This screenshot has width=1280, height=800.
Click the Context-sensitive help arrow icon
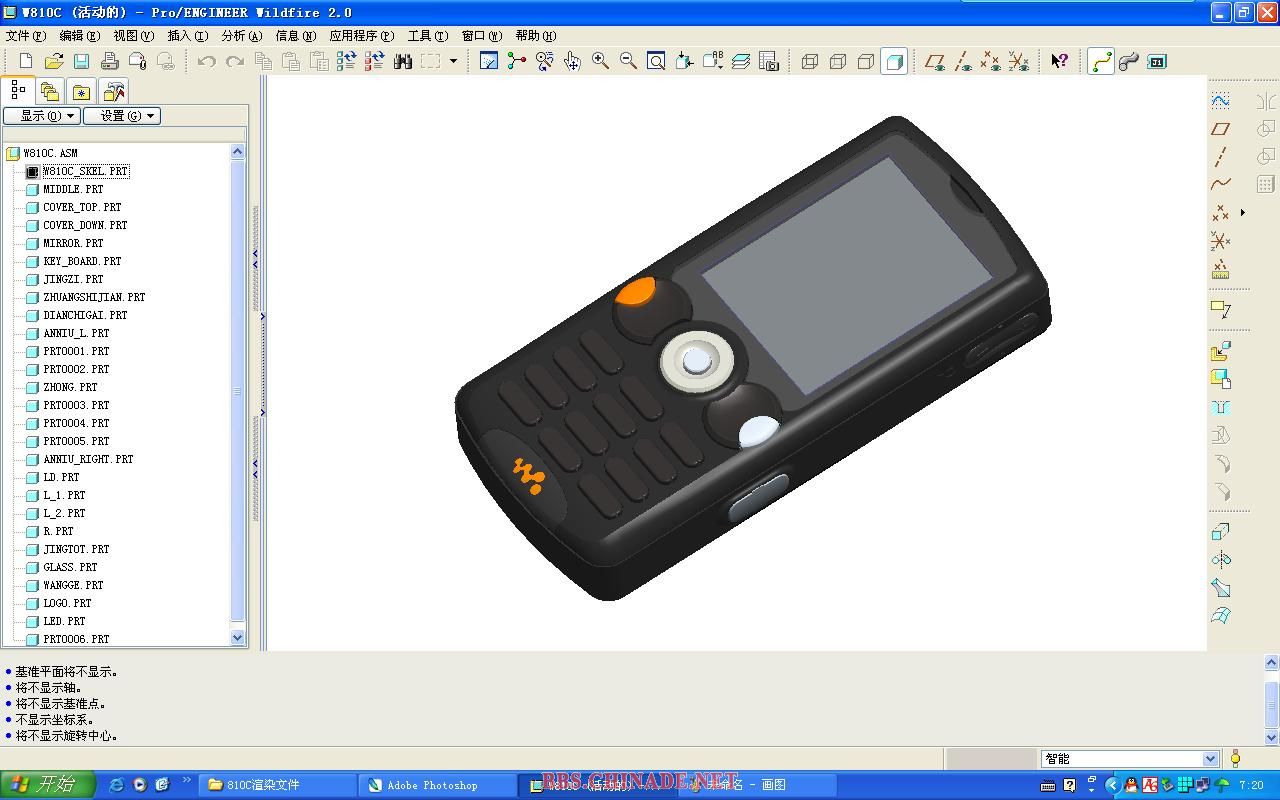(x=1059, y=61)
